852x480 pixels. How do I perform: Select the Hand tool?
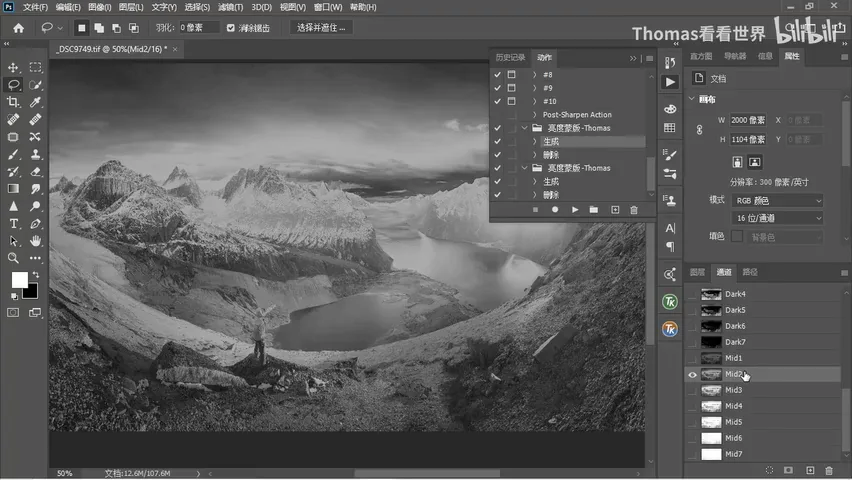pos(35,241)
